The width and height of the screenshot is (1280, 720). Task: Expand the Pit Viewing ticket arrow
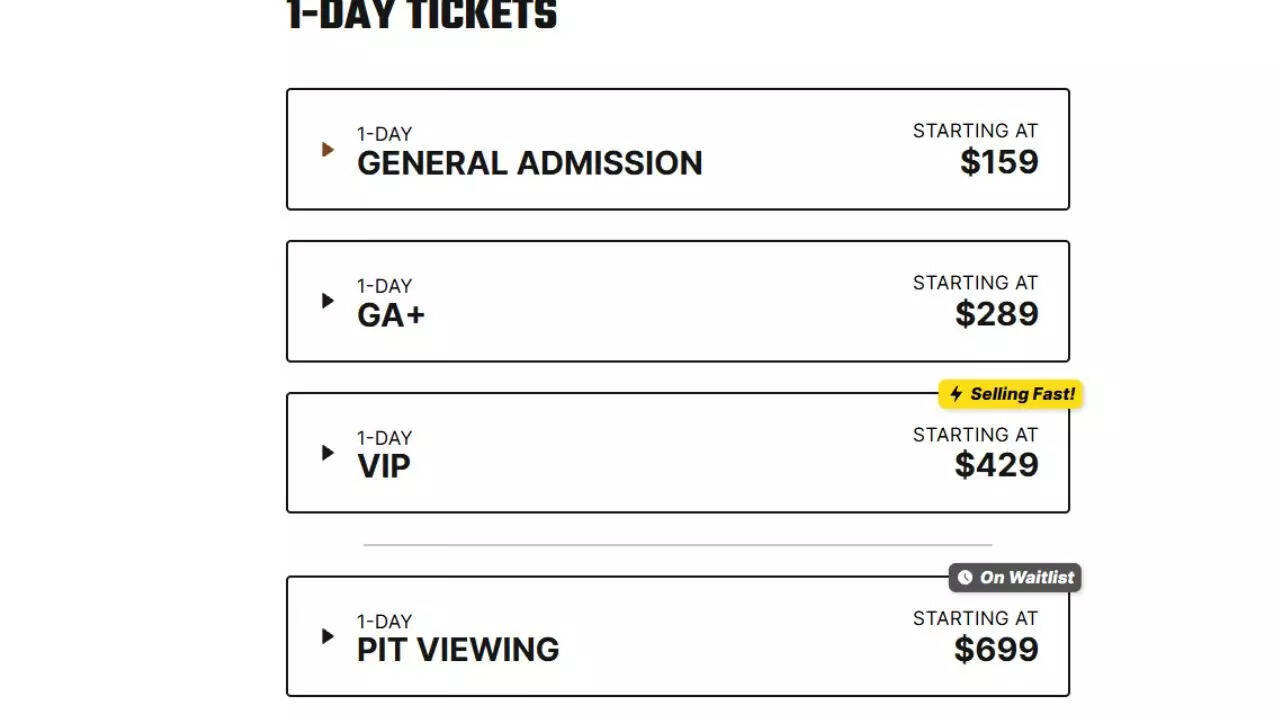point(327,636)
